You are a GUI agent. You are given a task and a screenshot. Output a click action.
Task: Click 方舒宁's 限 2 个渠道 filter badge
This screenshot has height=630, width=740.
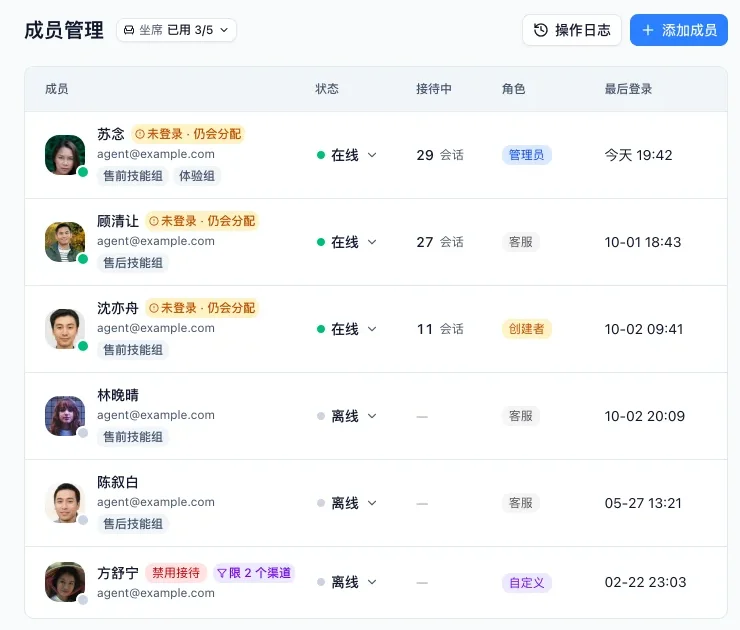(254, 573)
